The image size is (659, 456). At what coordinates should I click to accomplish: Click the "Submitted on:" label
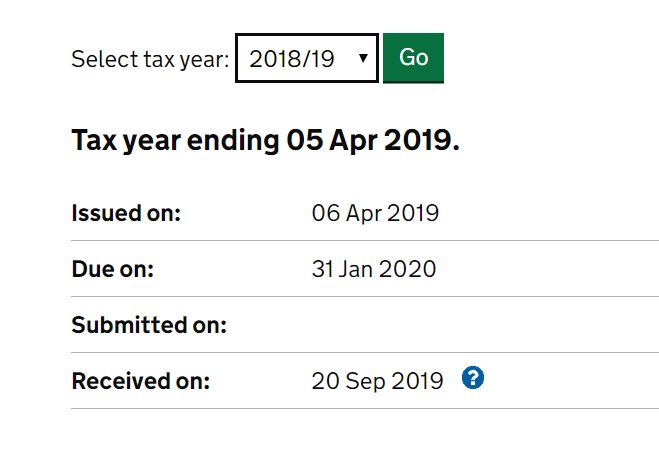click(x=149, y=325)
